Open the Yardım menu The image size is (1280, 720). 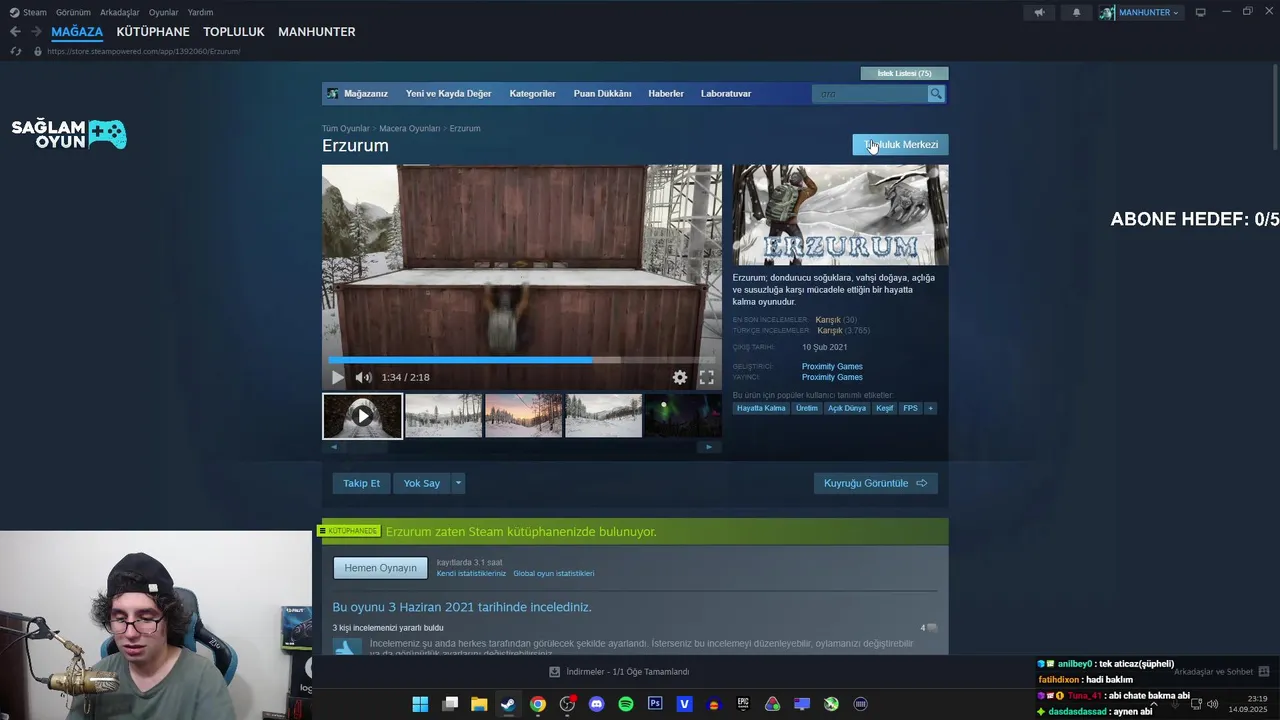pos(200,12)
